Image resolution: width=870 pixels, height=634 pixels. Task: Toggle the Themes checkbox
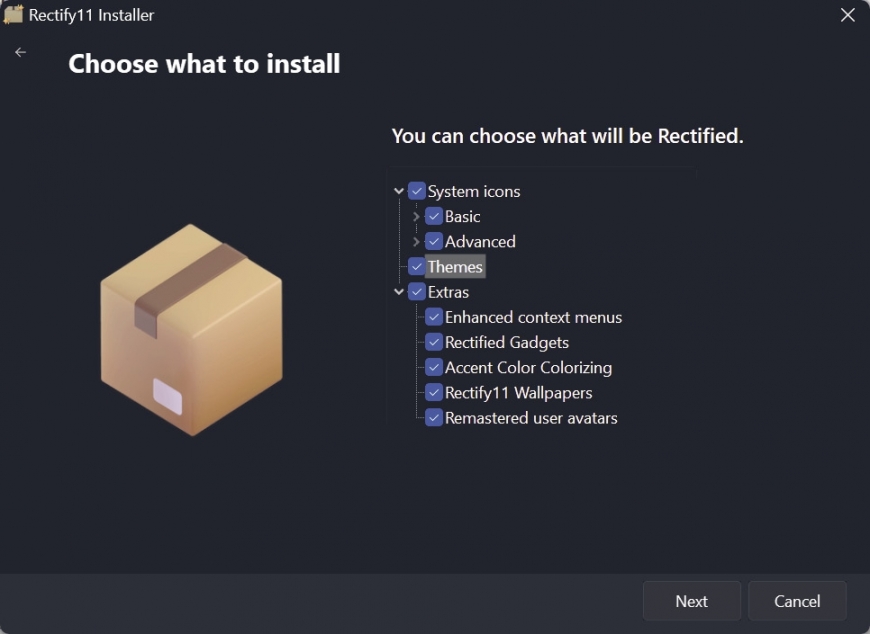tap(417, 267)
